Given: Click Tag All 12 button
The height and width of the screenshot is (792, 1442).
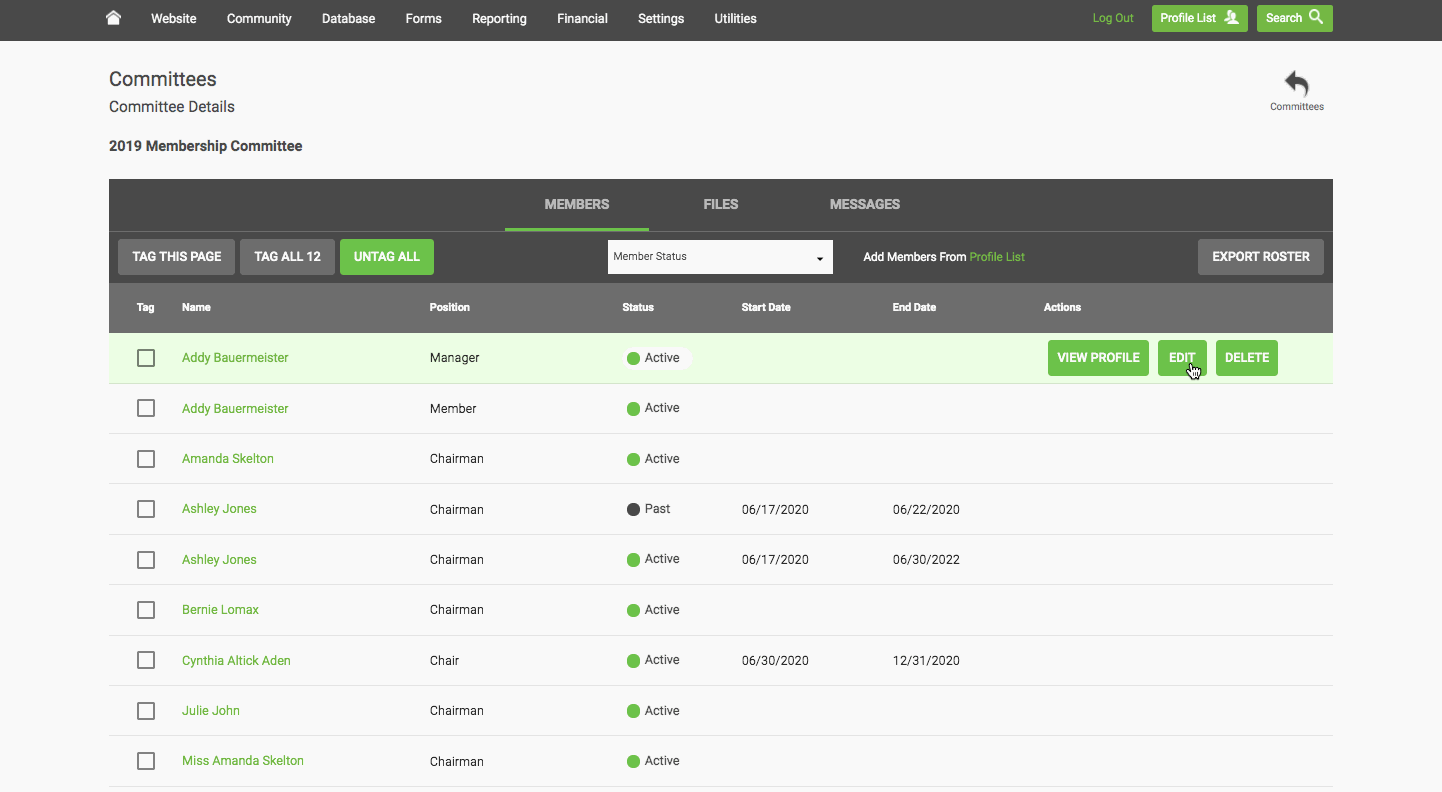Looking at the screenshot, I should (288, 257).
